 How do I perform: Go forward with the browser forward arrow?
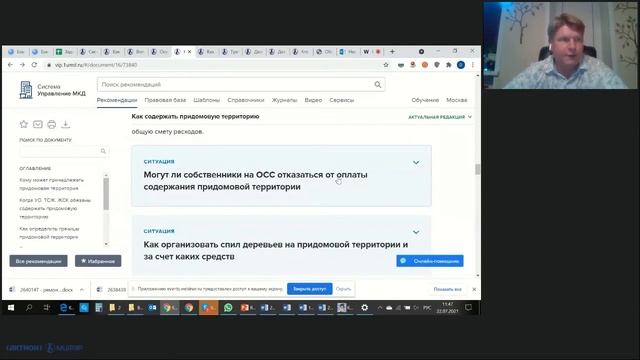click(22, 65)
